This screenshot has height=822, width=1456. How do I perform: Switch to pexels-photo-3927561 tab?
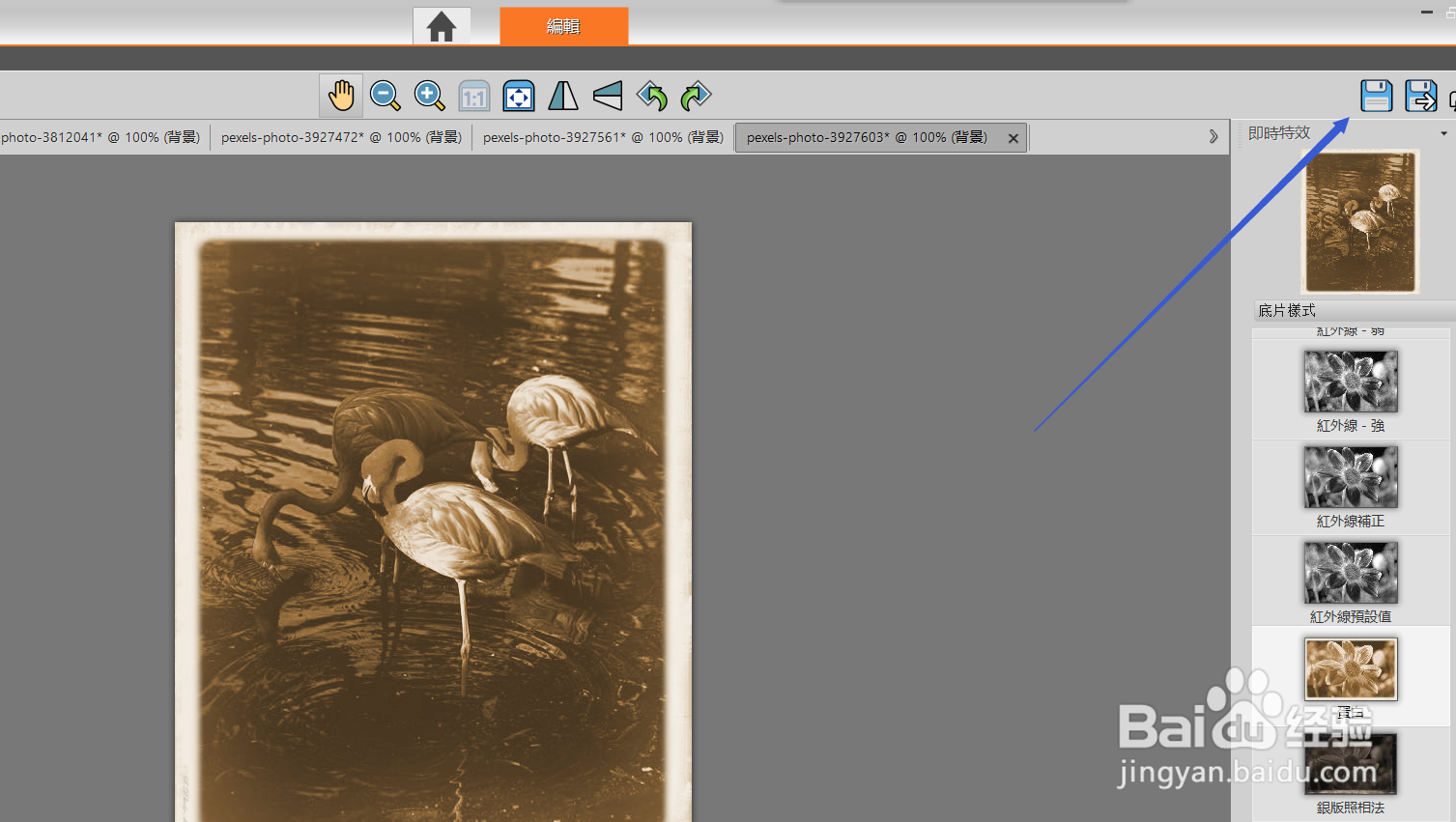pos(603,137)
